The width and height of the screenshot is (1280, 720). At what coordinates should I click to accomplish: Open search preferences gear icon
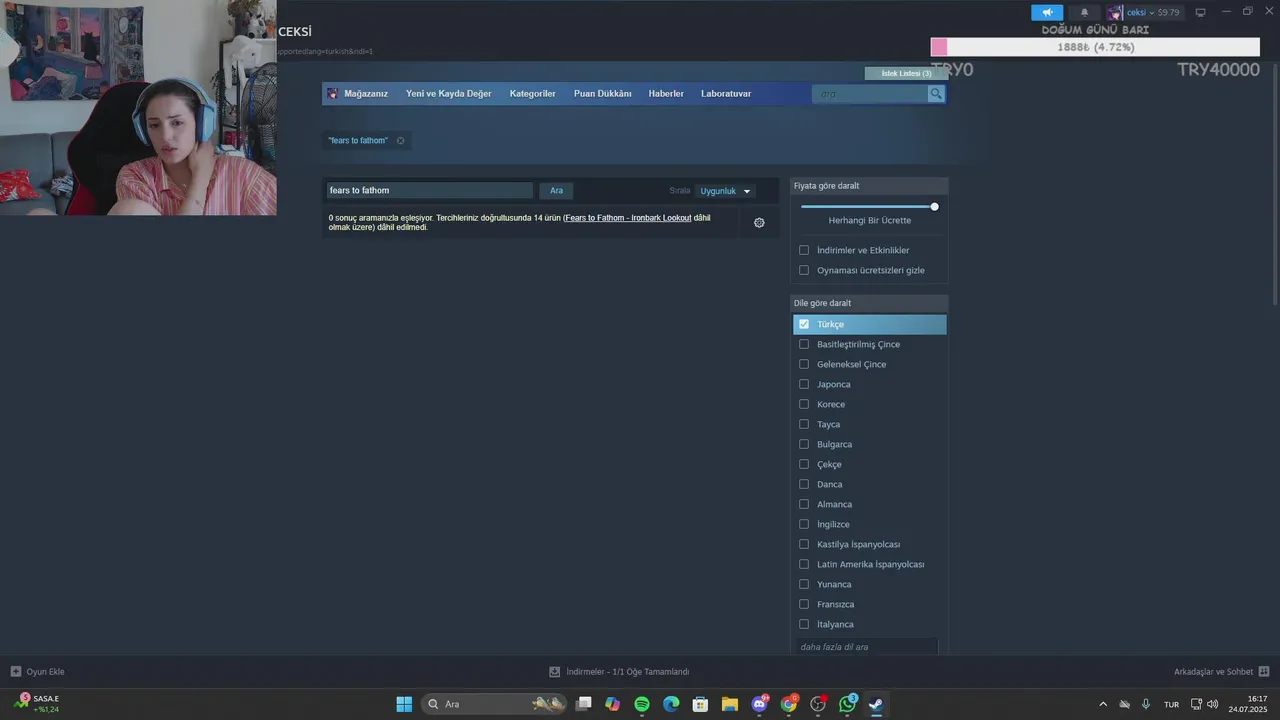click(x=759, y=223)
